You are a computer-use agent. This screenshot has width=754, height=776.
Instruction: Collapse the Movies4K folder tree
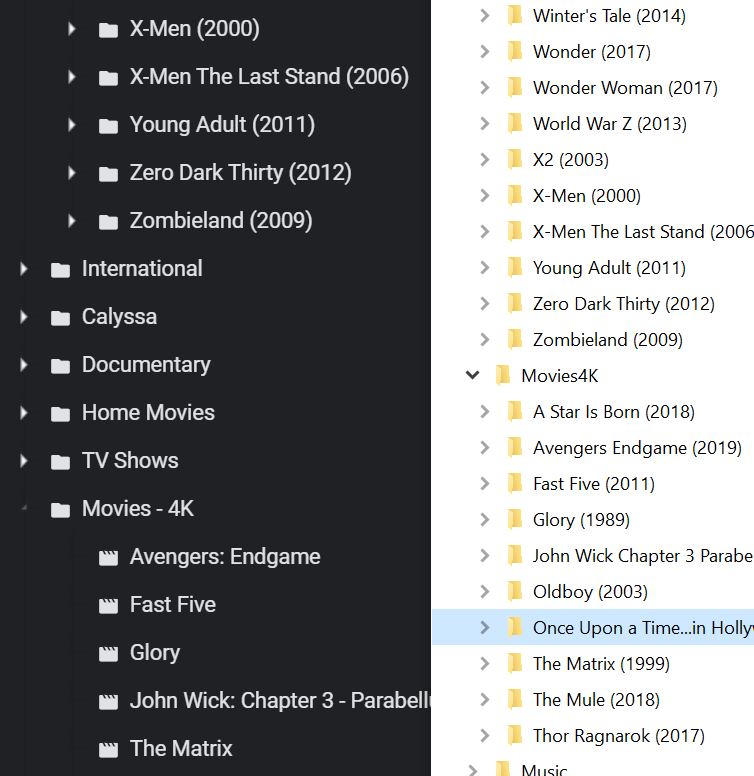point(473,376)
